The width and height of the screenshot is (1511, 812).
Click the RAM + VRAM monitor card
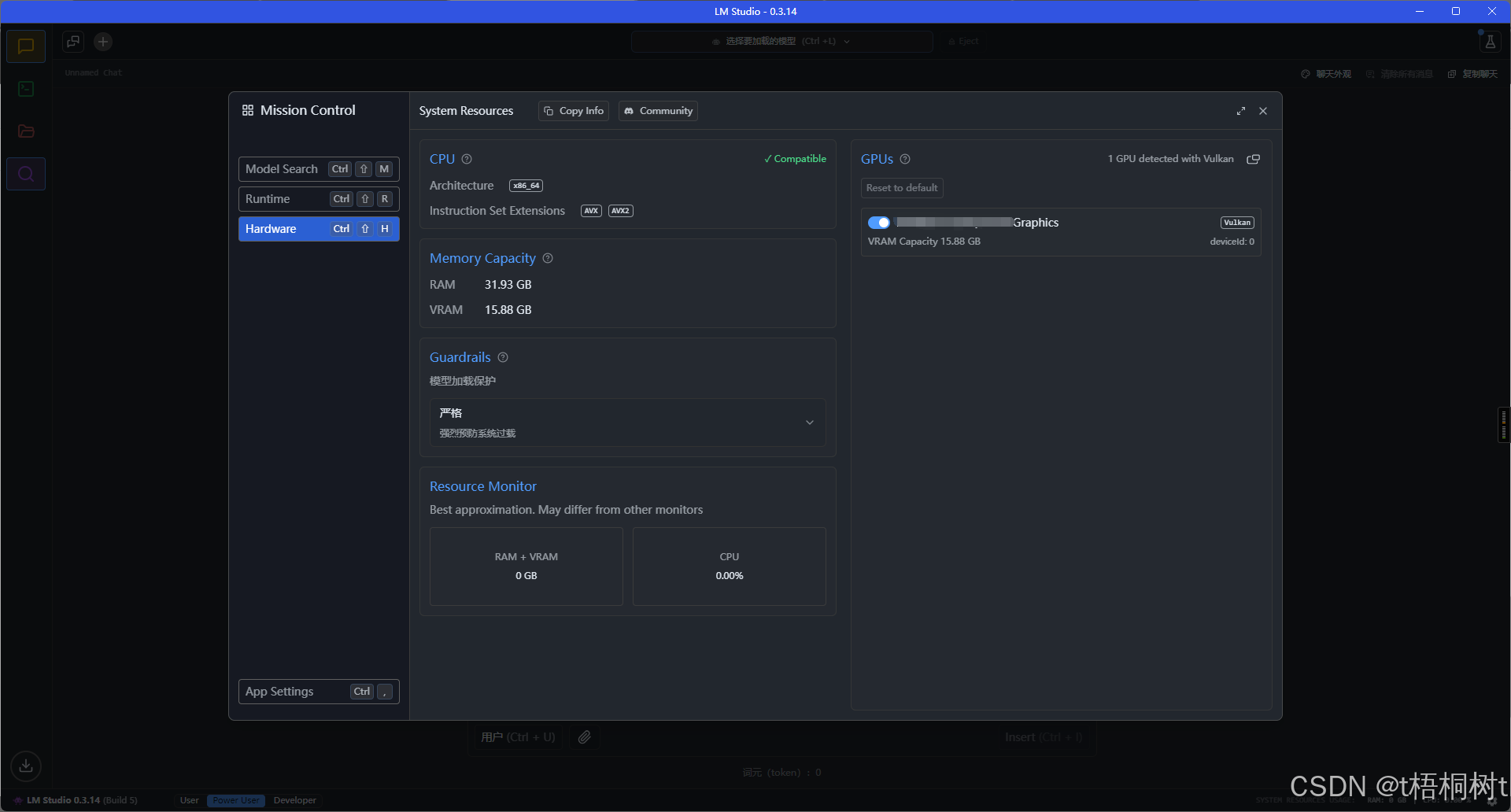(x=526, y=567)
